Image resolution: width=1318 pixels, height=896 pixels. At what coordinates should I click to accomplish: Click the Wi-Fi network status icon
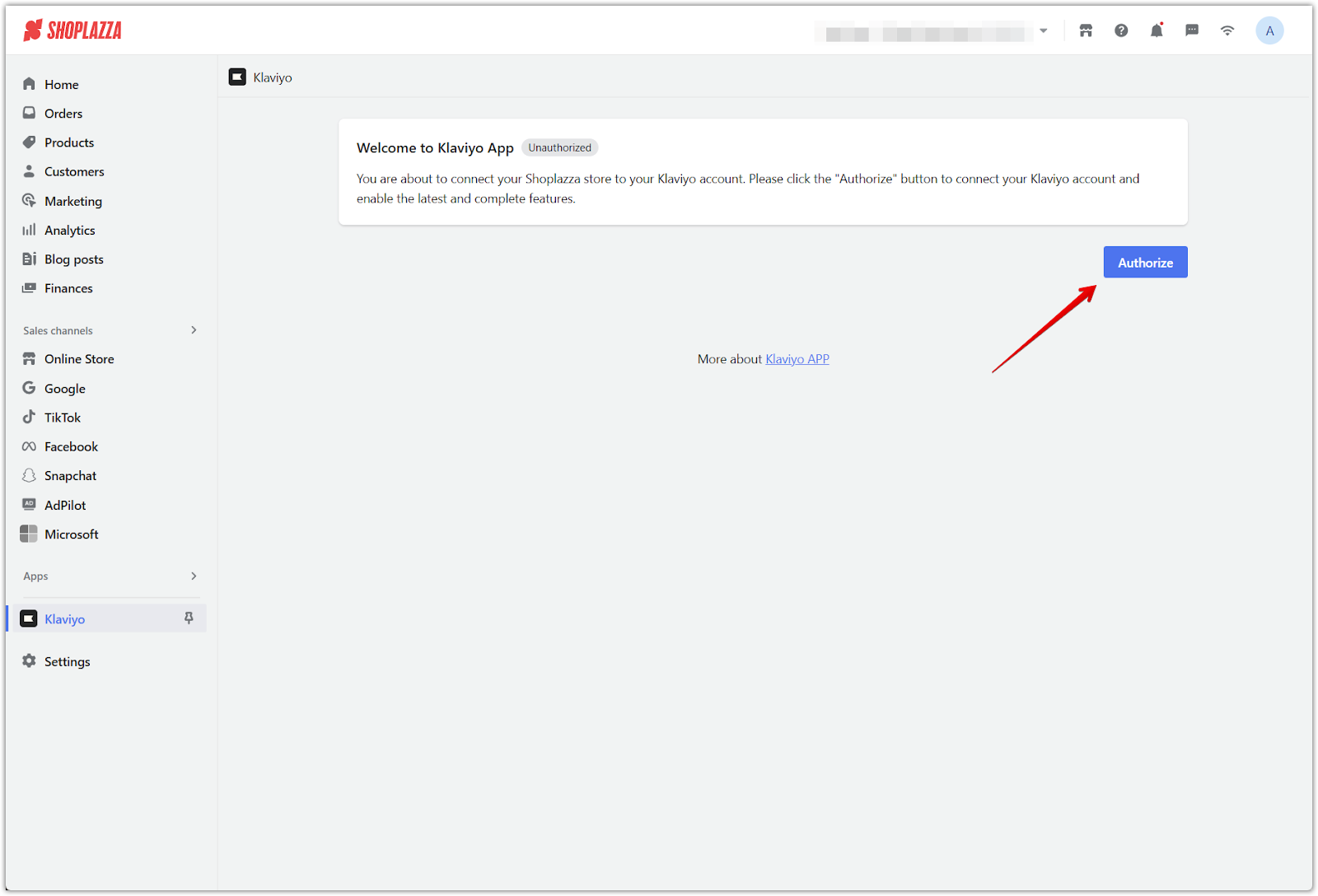point(1227,30)
